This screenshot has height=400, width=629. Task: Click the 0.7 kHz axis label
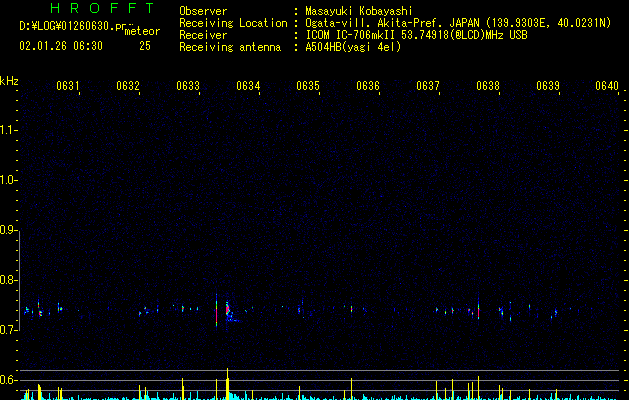pos(8,330)
